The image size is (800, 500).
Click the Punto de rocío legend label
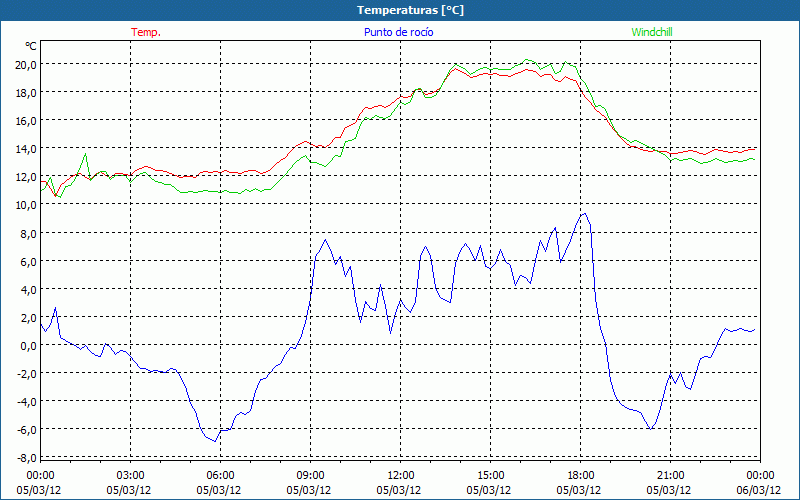(398, 32)
